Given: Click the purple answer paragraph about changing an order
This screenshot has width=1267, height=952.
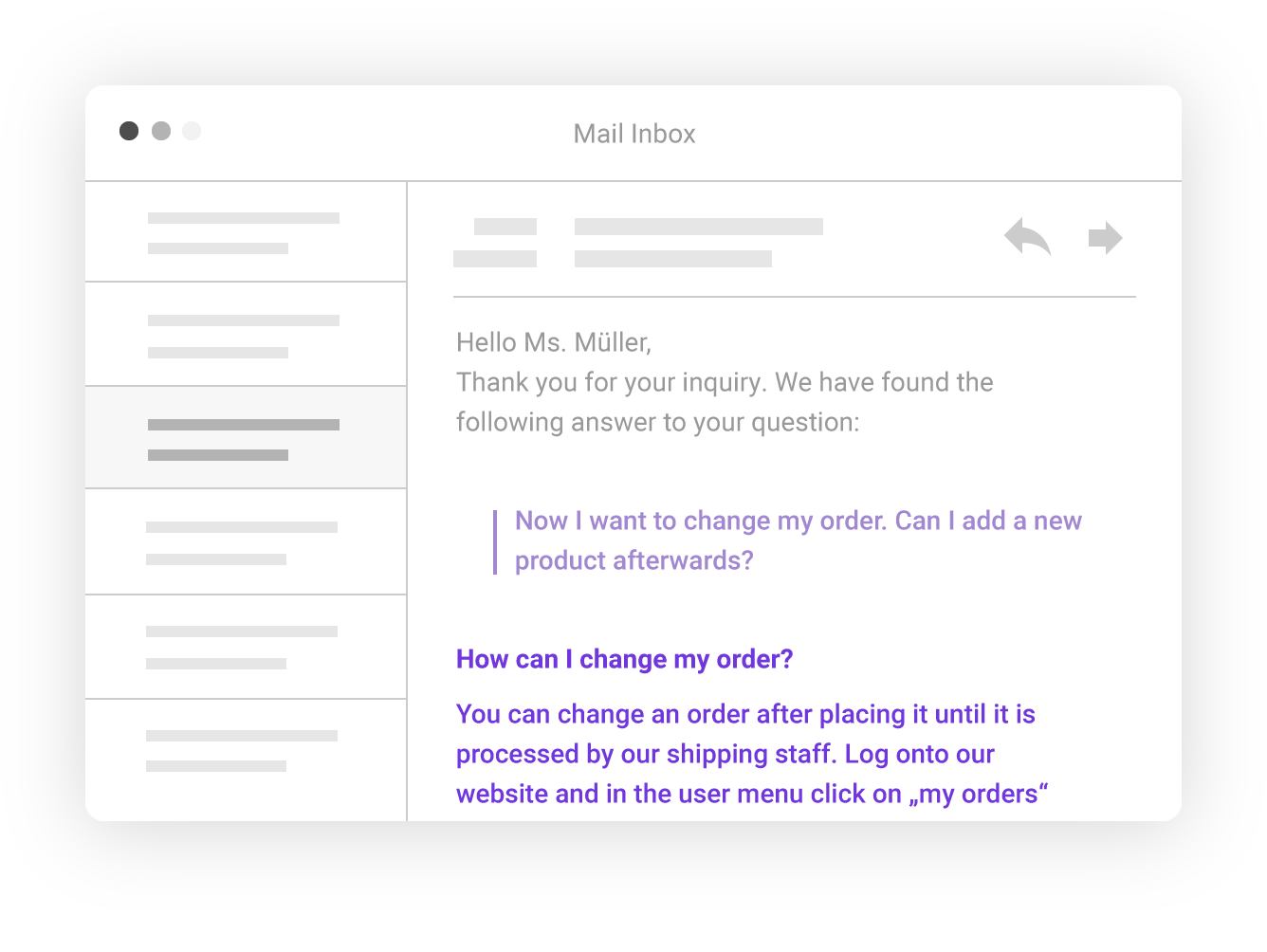Looking at the screenshot, I should tap(752, 754).
